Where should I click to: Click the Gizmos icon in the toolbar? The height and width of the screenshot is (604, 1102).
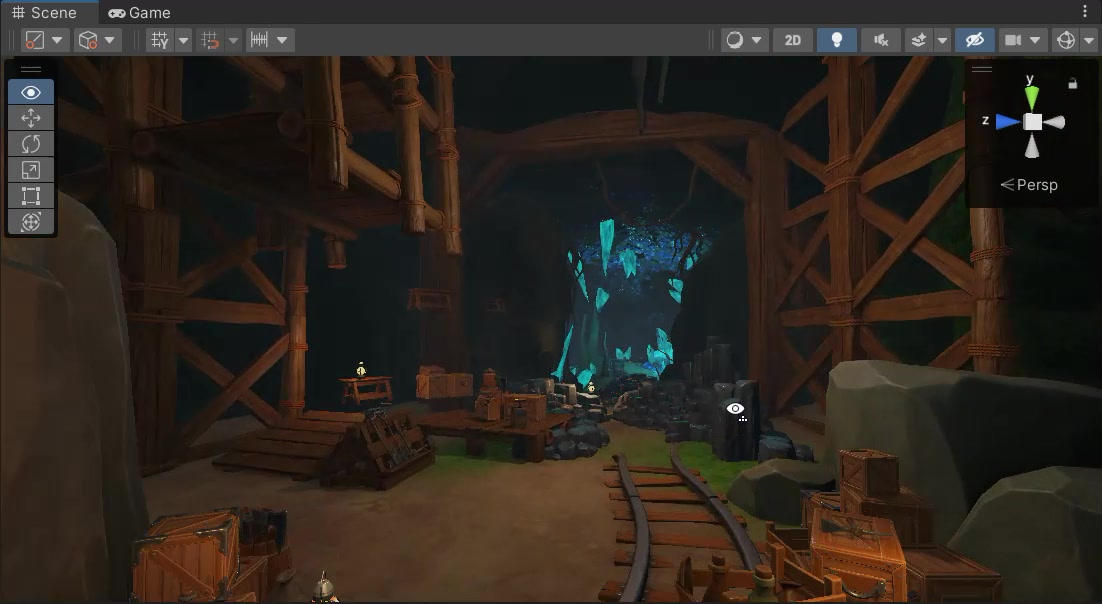(1065, 40)
